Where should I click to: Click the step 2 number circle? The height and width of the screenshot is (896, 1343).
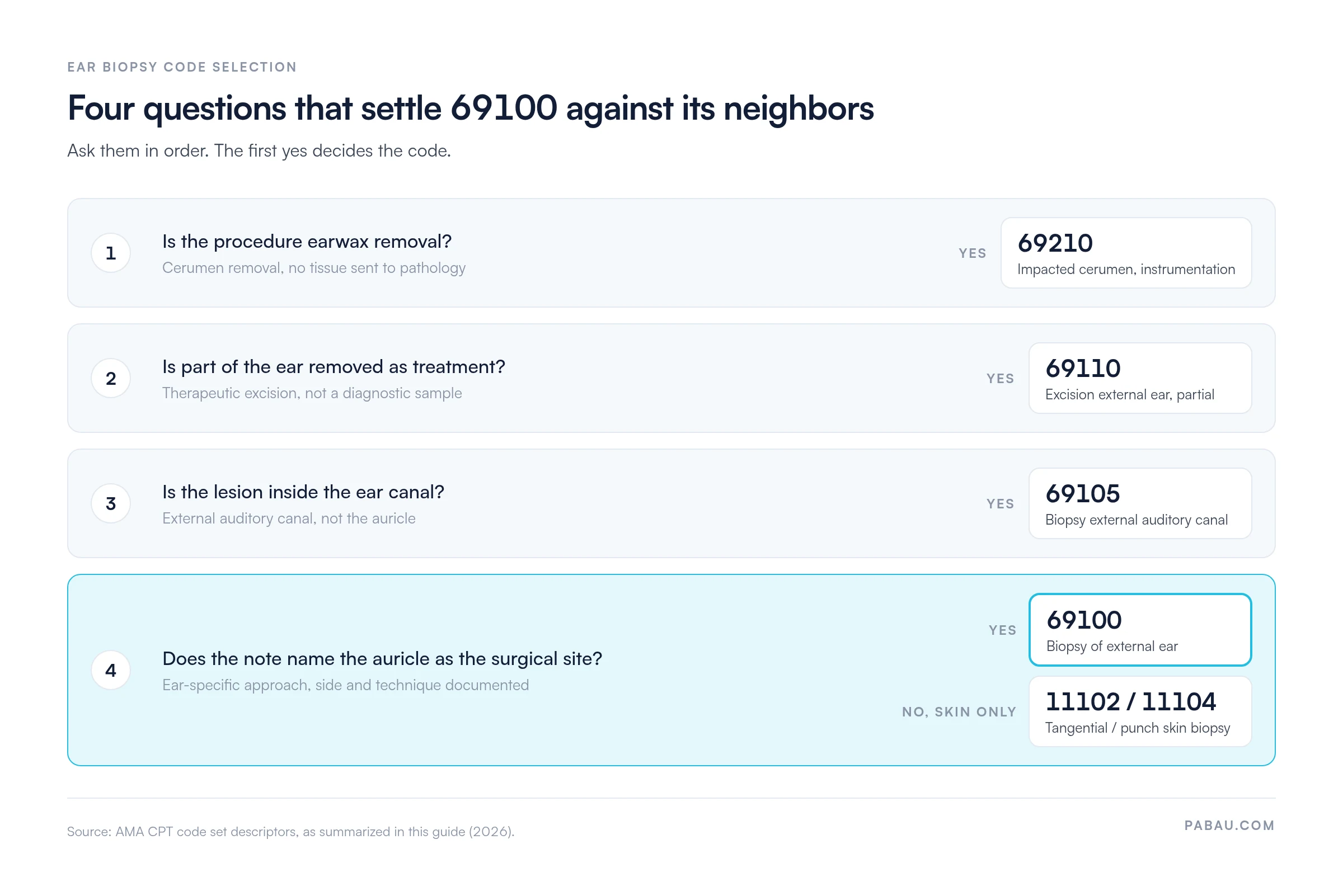(111, 378)
